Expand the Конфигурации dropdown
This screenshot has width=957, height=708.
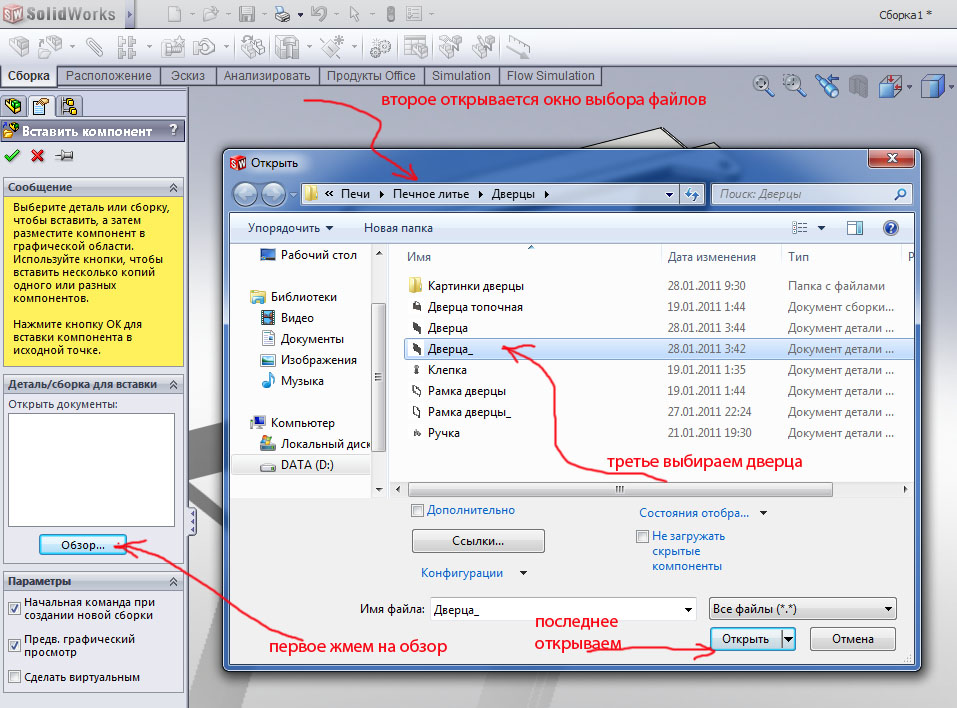tap(524, 573)
